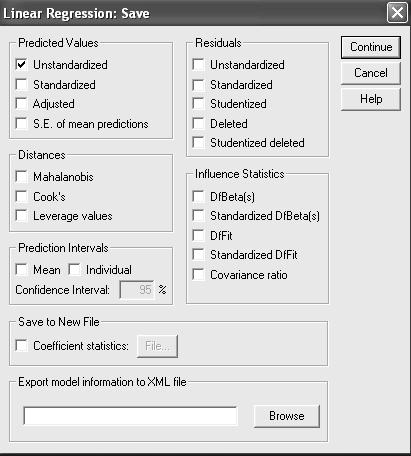411x456 pixels.
Task: Click the Continue button
Action: pos(371,47)
